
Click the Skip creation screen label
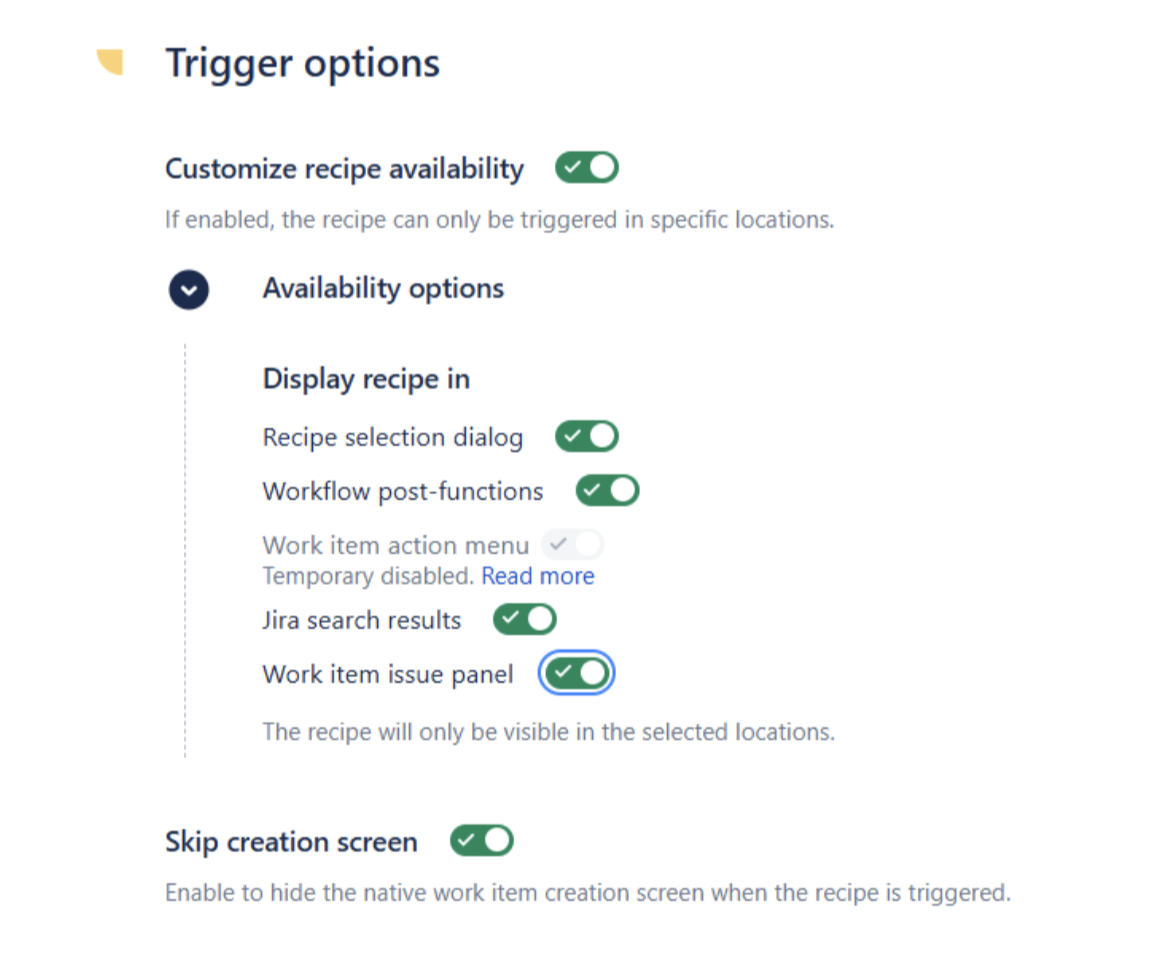291,842
